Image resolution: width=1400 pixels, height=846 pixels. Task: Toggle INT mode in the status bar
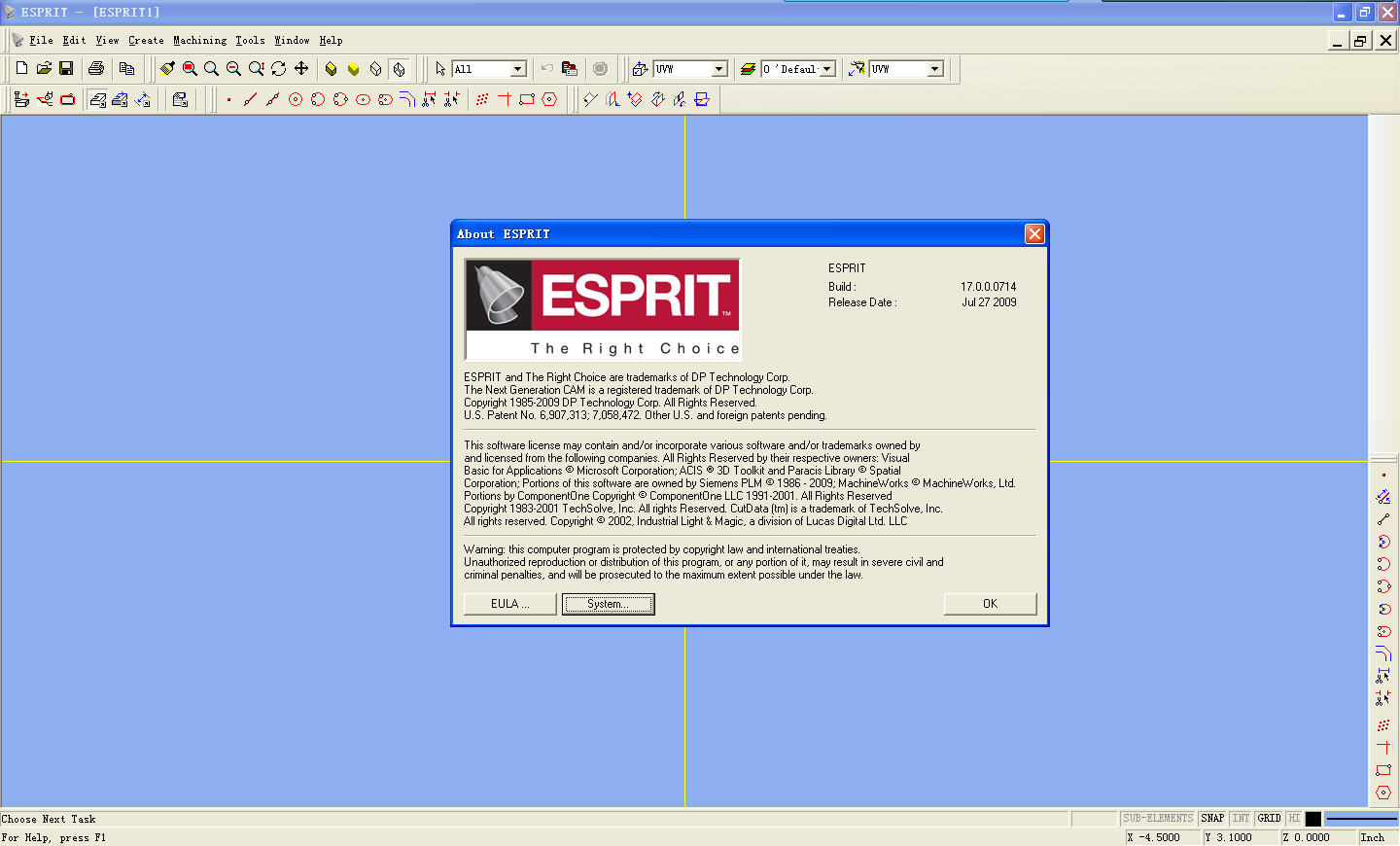[x=1241, y=819]
